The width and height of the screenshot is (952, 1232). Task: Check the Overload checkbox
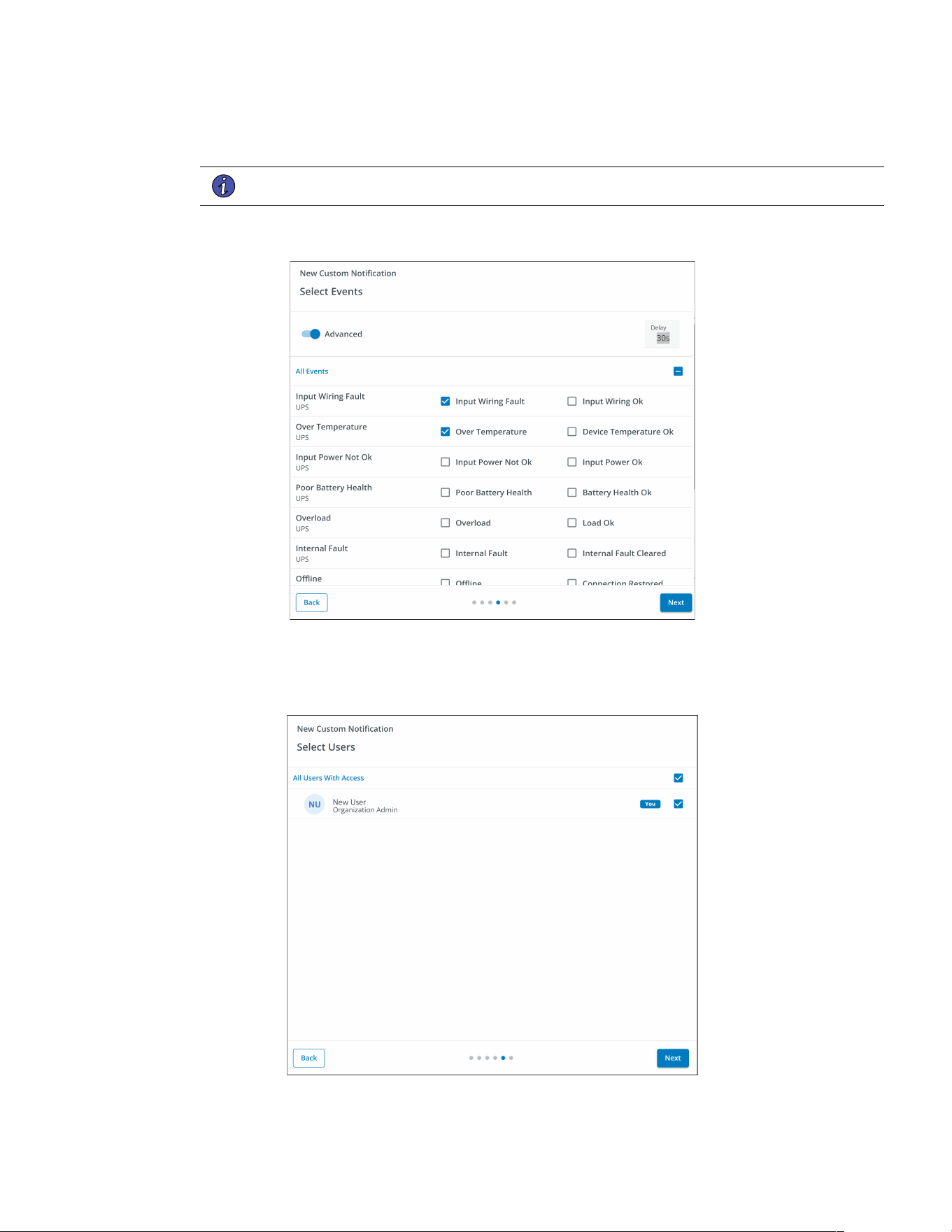click(445, 523)
